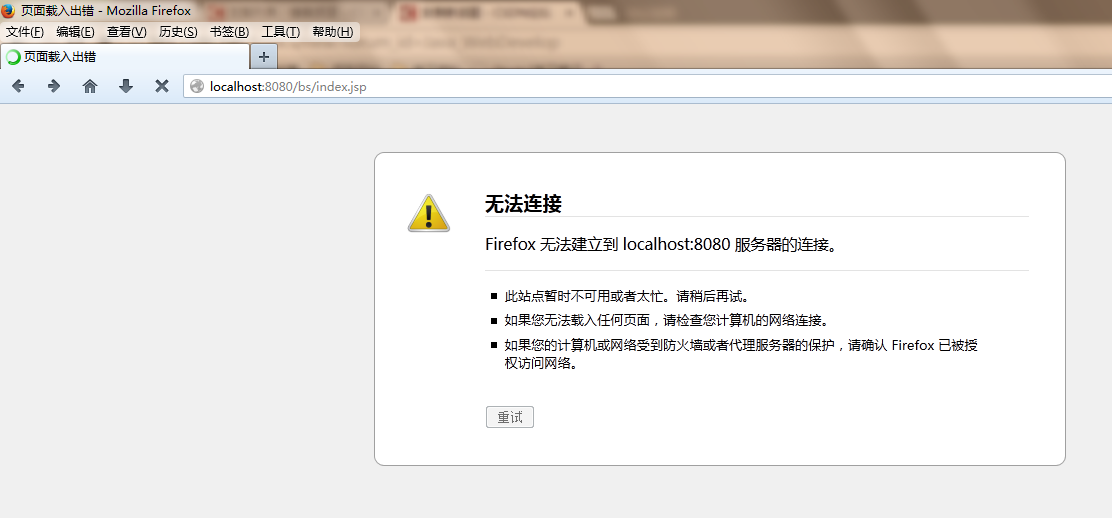The image size is (1112, 518).
Task: Stop loading with the X icon
Action: [162, 87]
